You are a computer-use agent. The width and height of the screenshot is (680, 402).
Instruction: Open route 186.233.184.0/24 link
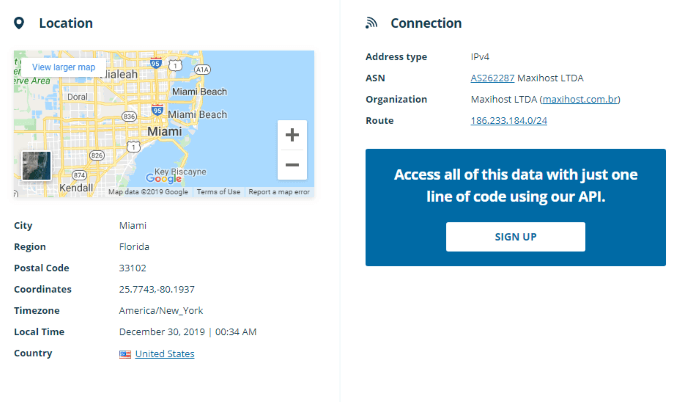[x=509, y=121]
